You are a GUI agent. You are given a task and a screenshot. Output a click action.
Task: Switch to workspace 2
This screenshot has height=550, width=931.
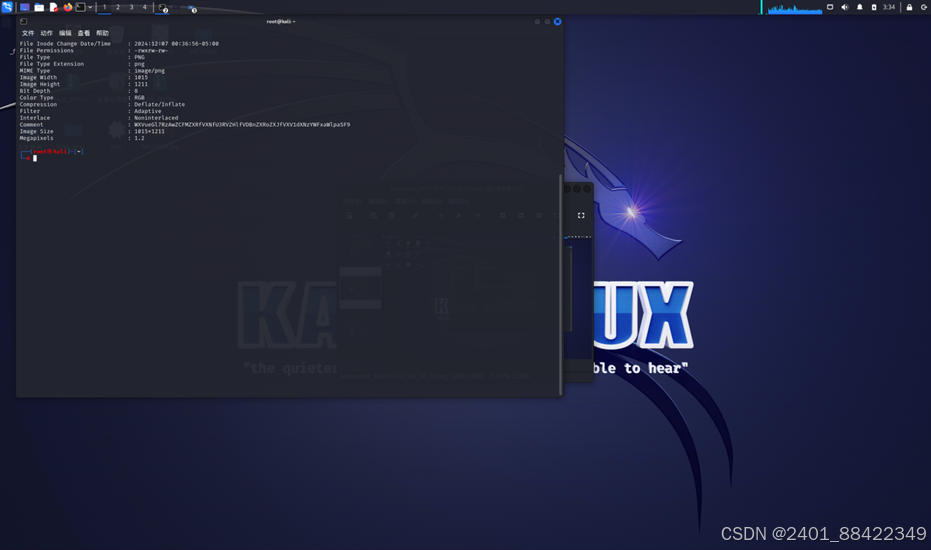118,7
